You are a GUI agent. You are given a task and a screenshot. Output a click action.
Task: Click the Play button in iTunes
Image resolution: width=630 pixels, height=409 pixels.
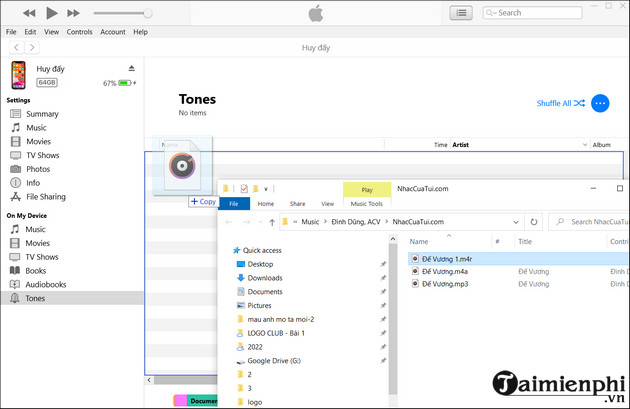51,13
